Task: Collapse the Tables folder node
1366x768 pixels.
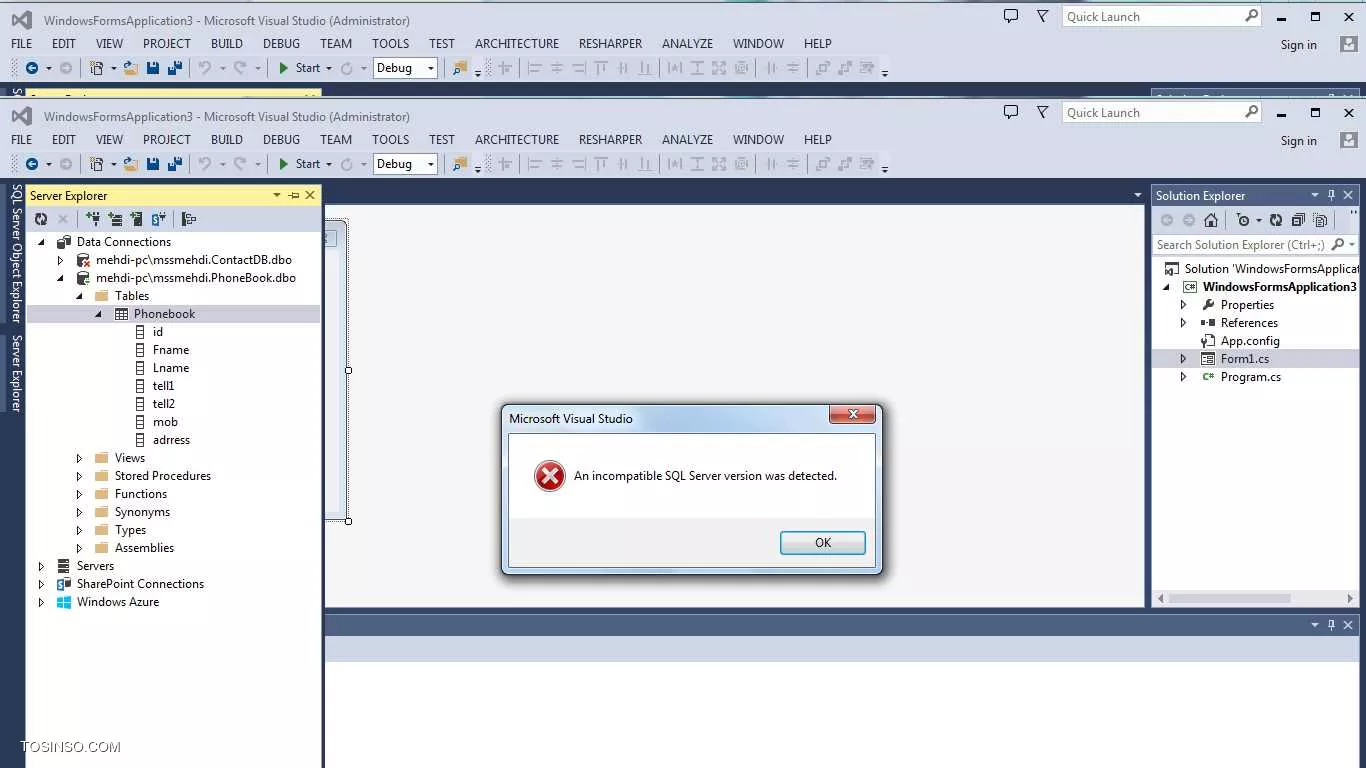Action: coord(79,296)
